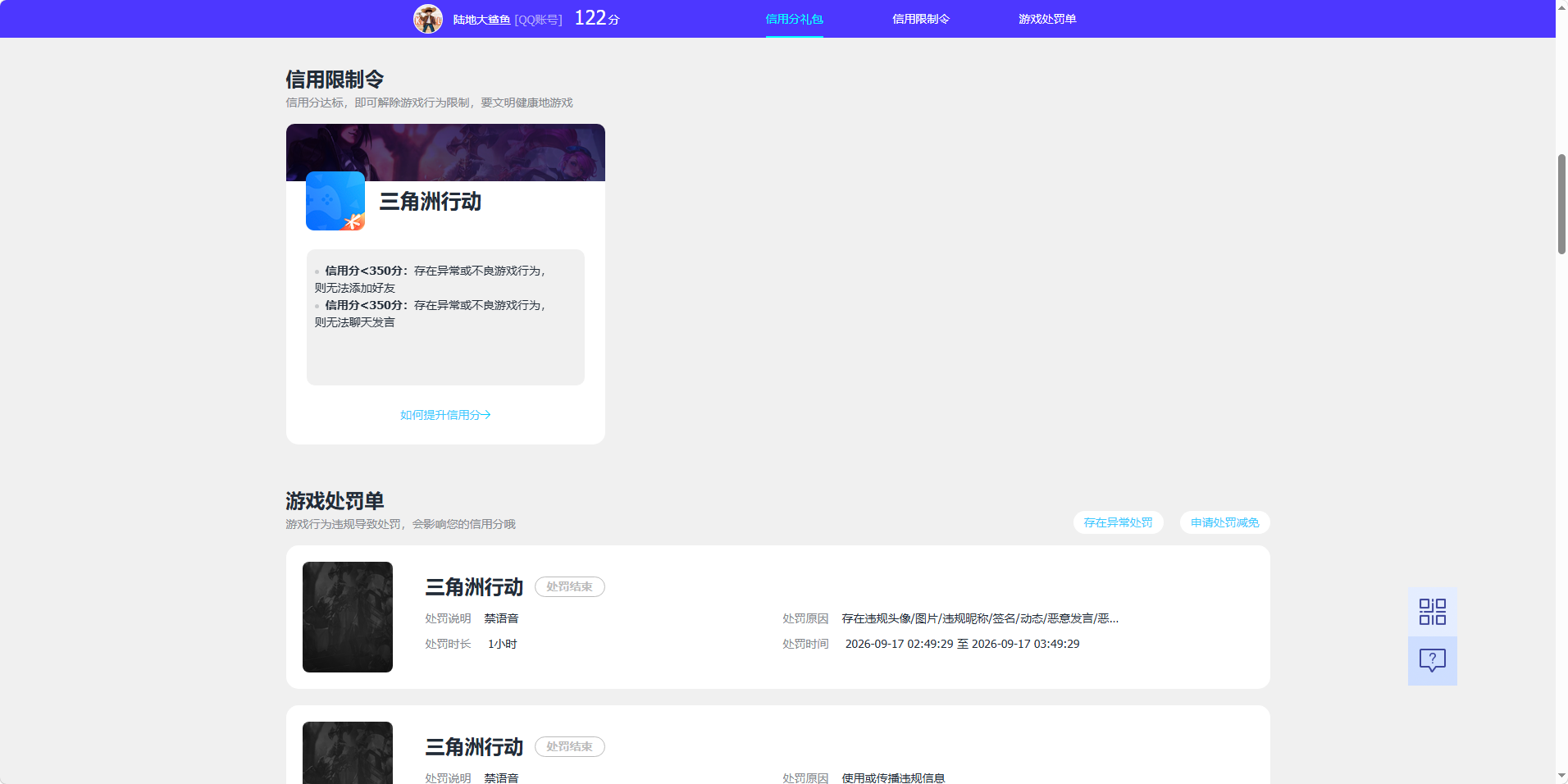Click the 处罚结束 badge in the card showing 1小时
Image resolution: width=1568 pixels, height=784 pixels.
569,587
